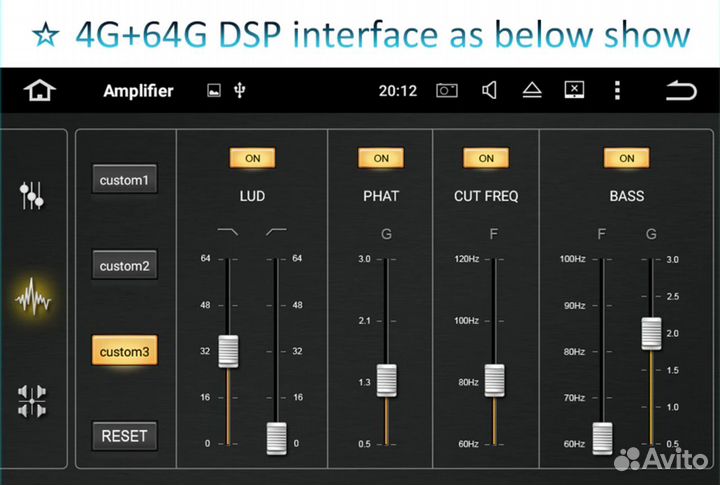This screenshot has width=720, height=485.
Task: Toggle the PHAT ON switch
Action: [380, 158]
